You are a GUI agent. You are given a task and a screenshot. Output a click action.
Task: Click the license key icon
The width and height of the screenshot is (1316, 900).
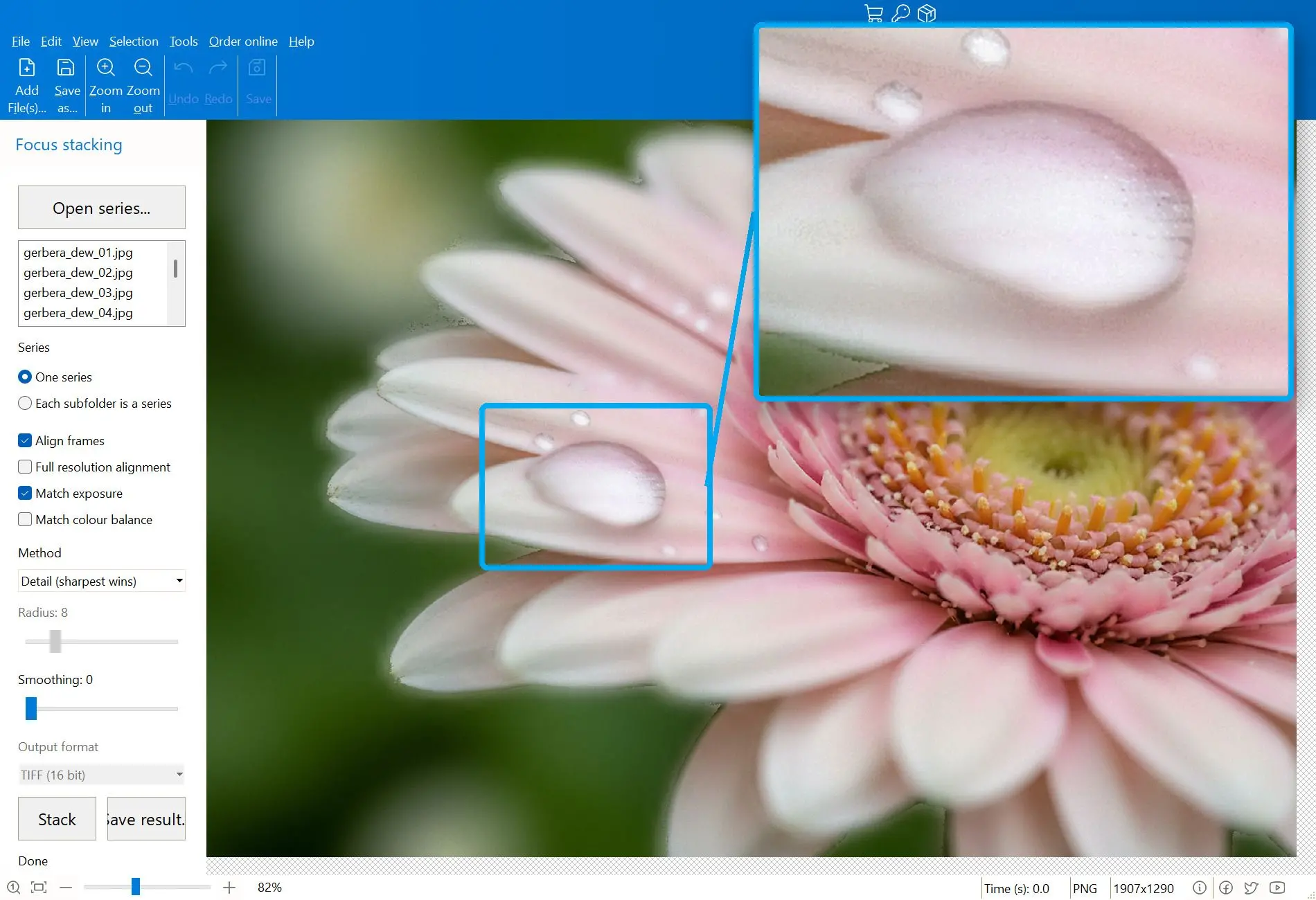(900, 13)
